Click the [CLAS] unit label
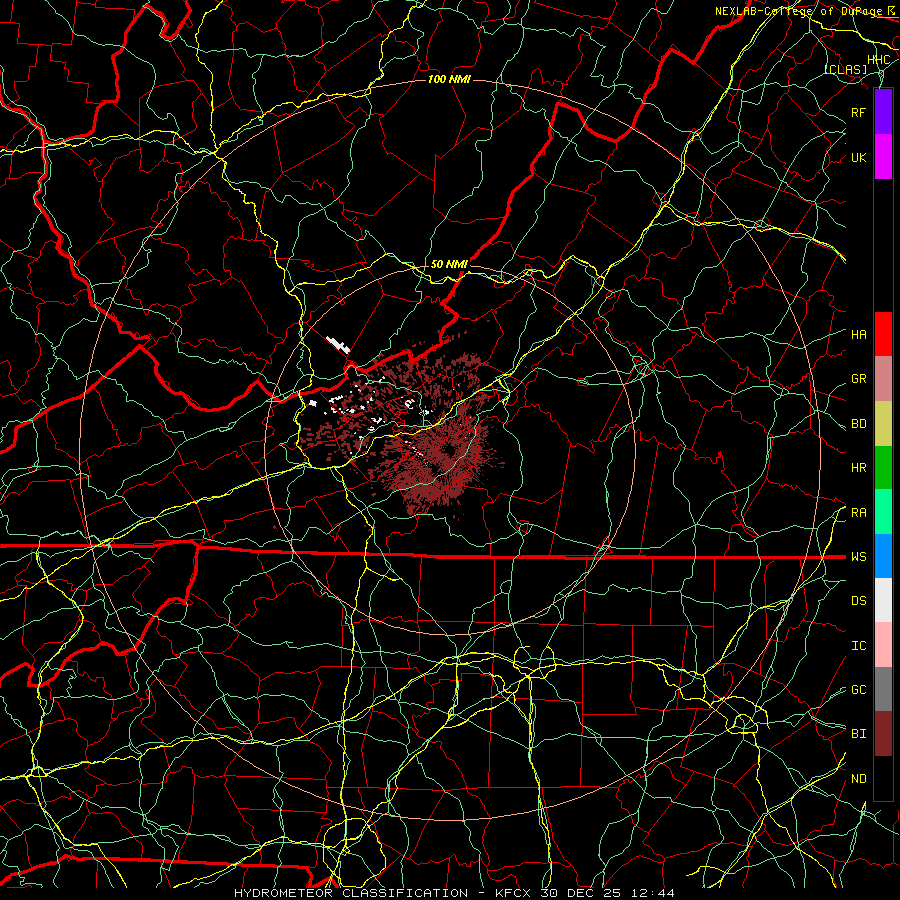 (x=846, y=70)
